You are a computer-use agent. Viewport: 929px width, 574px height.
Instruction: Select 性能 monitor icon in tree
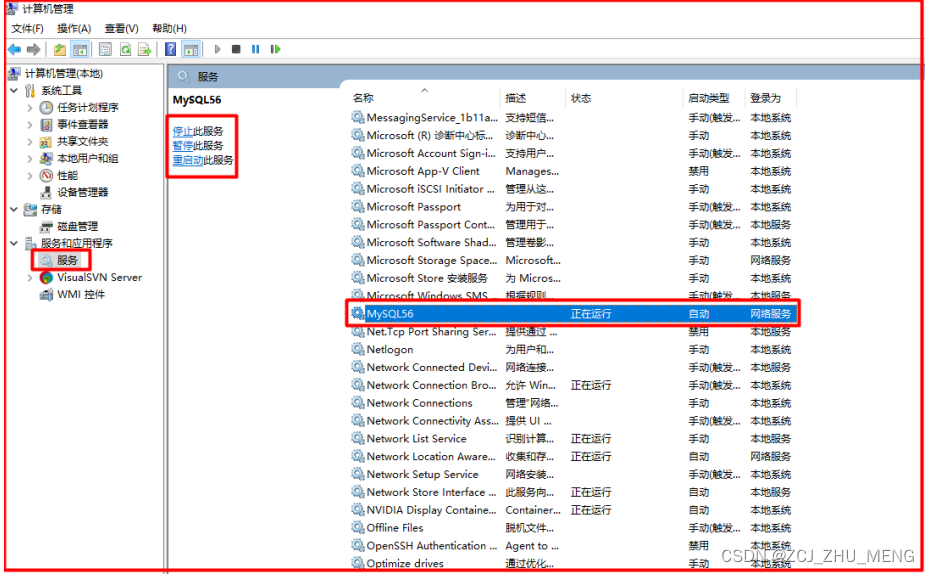click(x=46, y=176)
